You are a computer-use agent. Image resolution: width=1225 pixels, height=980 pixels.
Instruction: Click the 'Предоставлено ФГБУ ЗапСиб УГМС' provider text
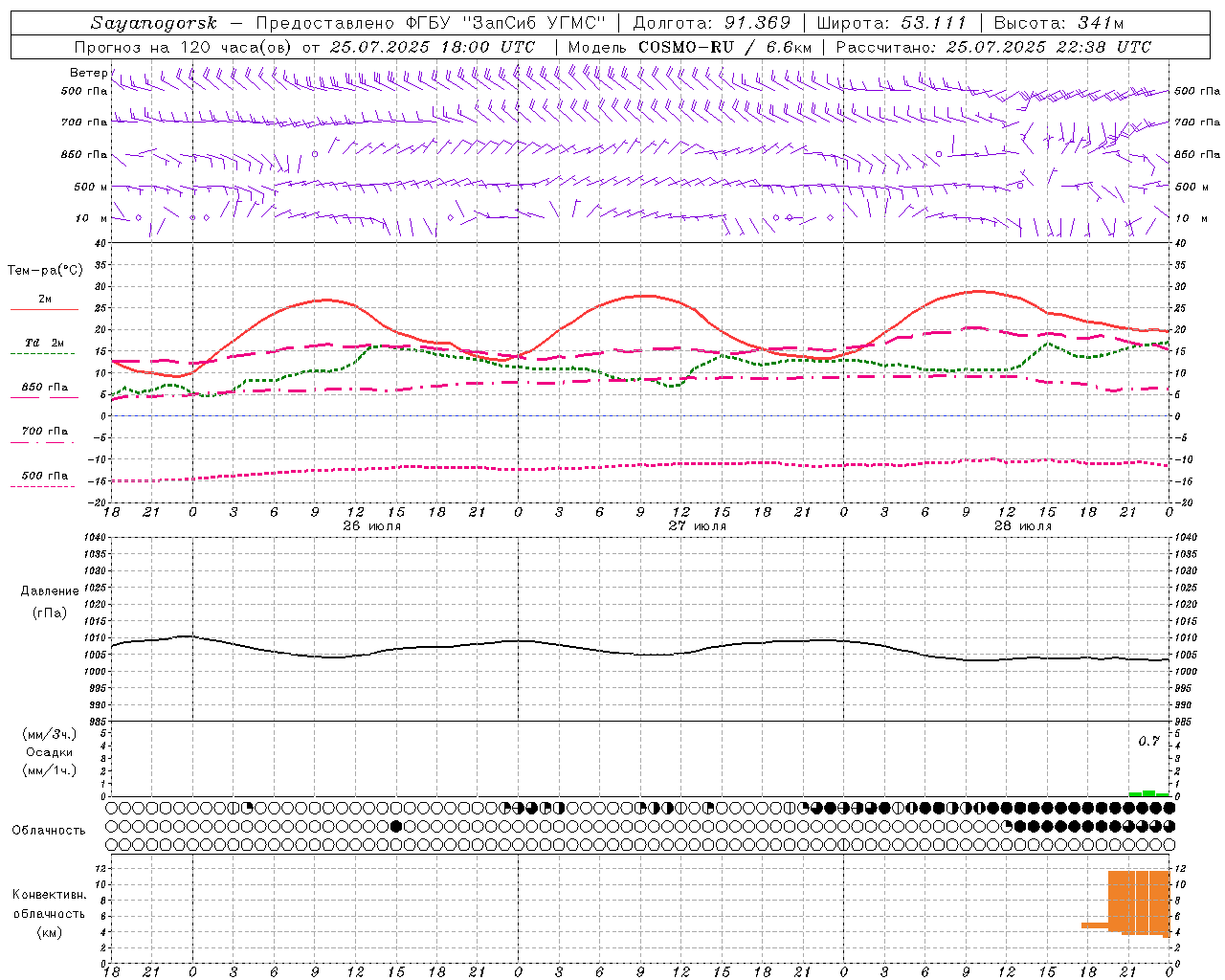point(431,23)
